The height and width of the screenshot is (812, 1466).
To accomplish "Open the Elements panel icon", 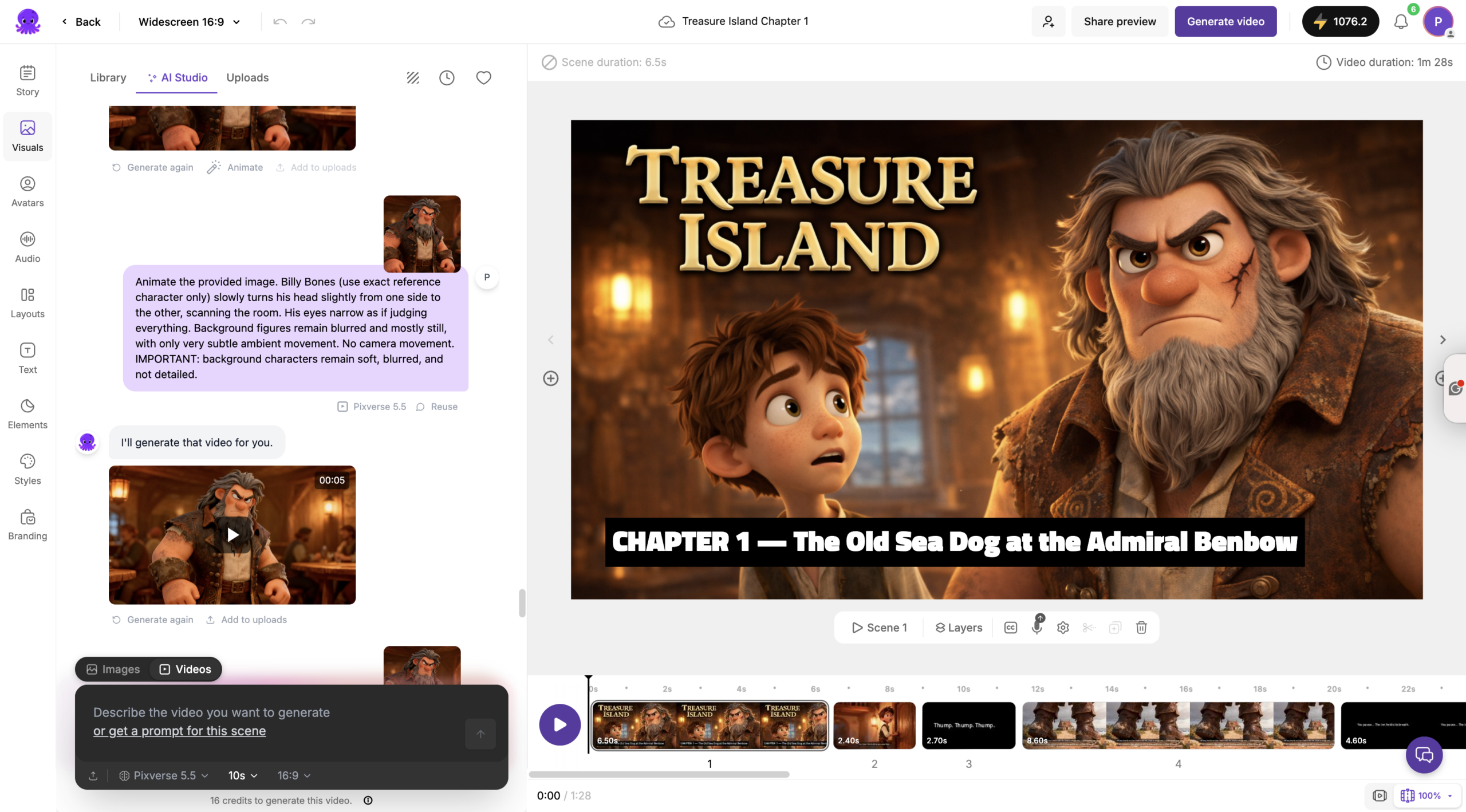I will pyautogui.click(x=27, y=413).
